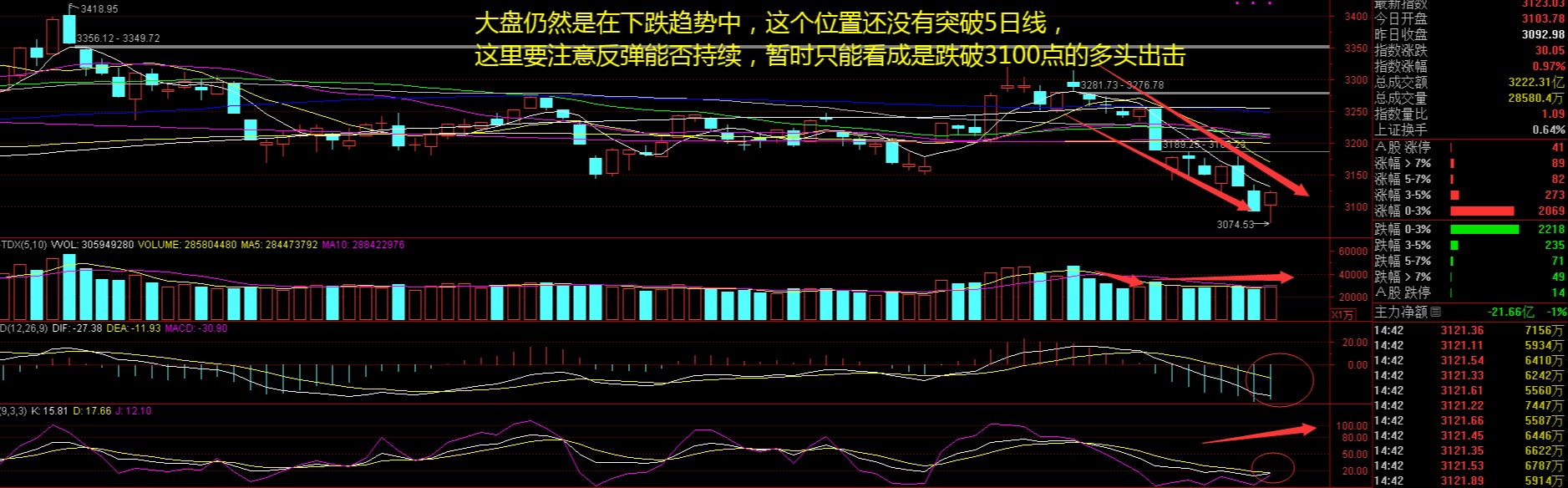Click the 3100 price axis label

tap(1356, 207)
